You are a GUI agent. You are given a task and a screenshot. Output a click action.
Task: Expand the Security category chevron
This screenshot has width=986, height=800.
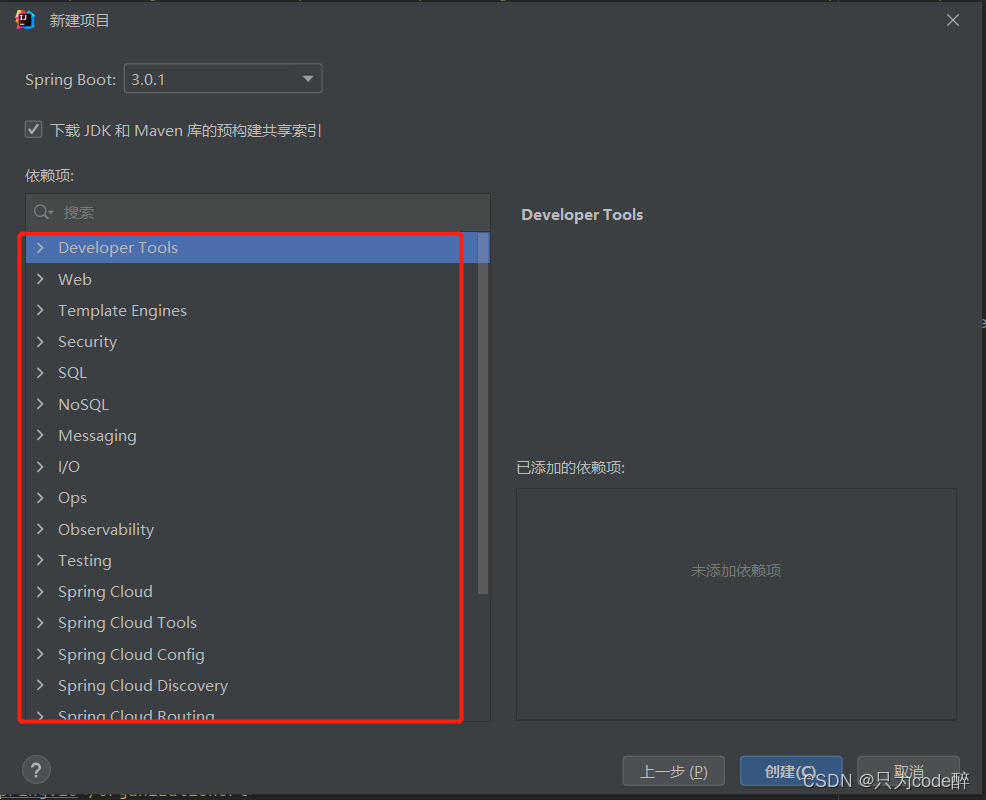(x=40, y=342)
